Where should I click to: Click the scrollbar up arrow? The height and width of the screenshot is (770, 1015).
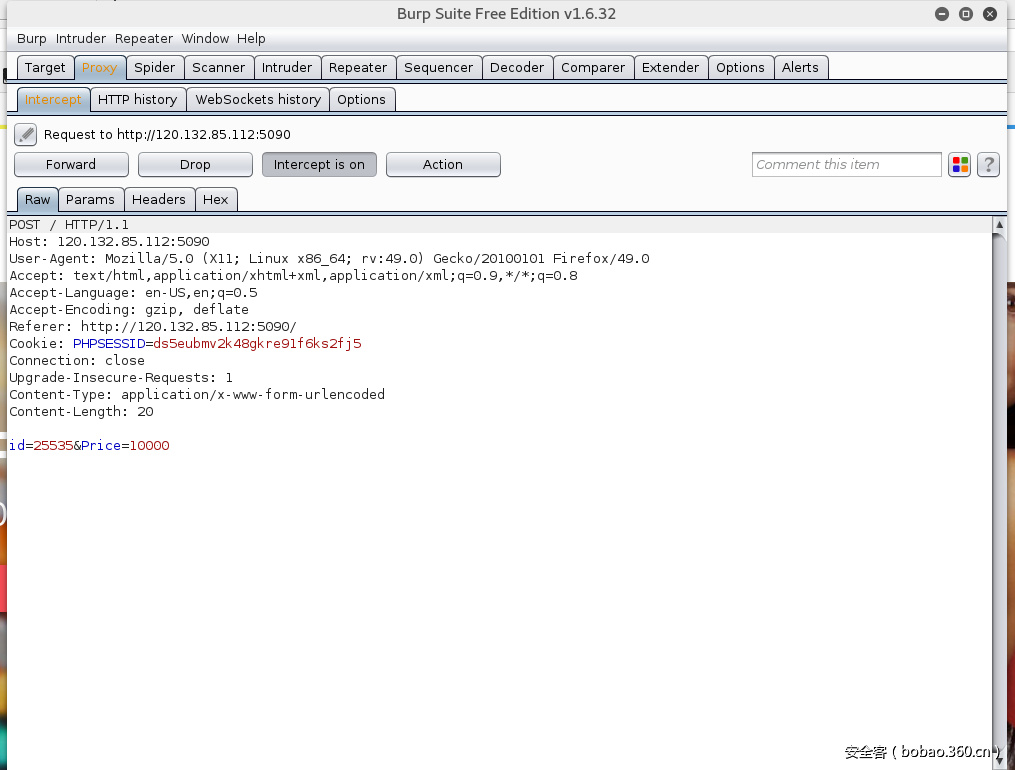point(1000,224)
